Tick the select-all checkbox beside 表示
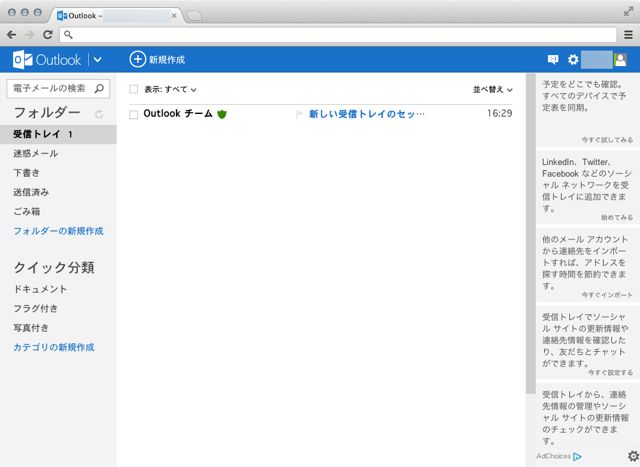640x467 pixels. coord(133,89)
